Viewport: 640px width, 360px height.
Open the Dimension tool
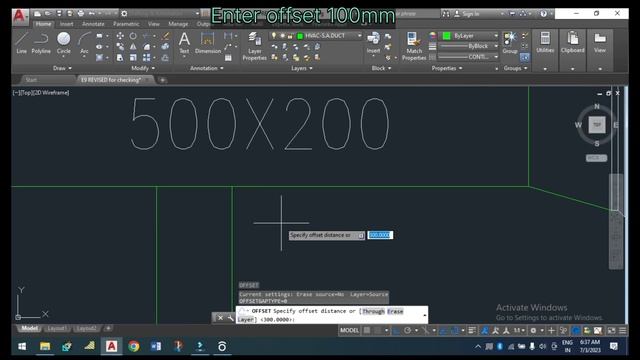(208, 43)
